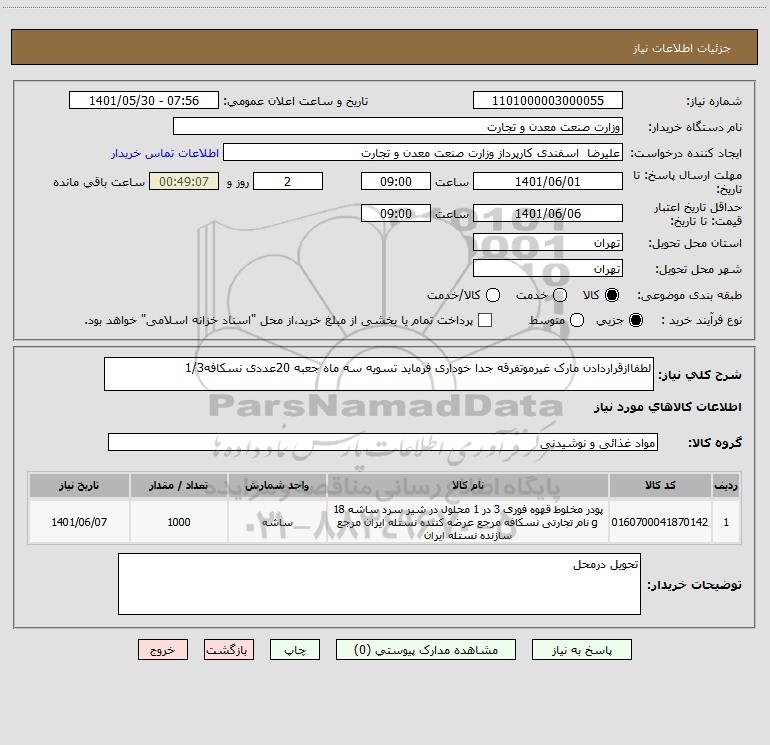
Task: Click the اطلاعات کالاهای مورد نیاز section title
Action: [x=667, y=407]
